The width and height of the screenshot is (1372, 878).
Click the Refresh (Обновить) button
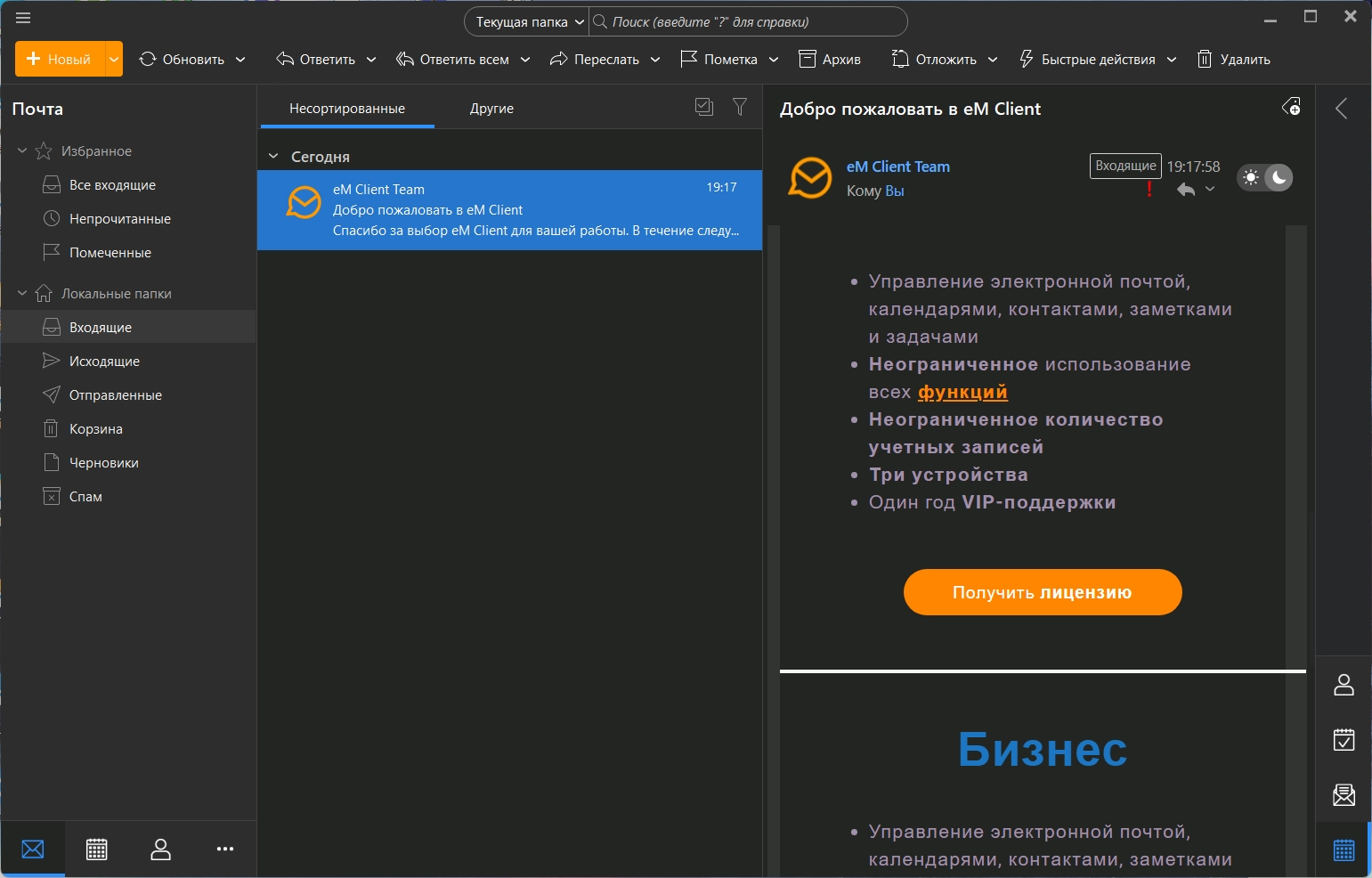click(x=182, y=60)
